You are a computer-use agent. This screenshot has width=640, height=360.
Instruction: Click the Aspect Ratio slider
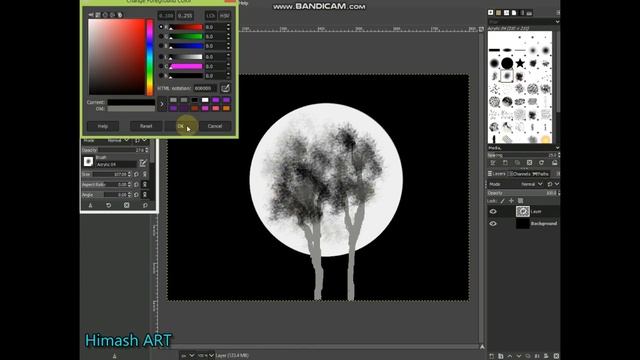coord(107,184)
